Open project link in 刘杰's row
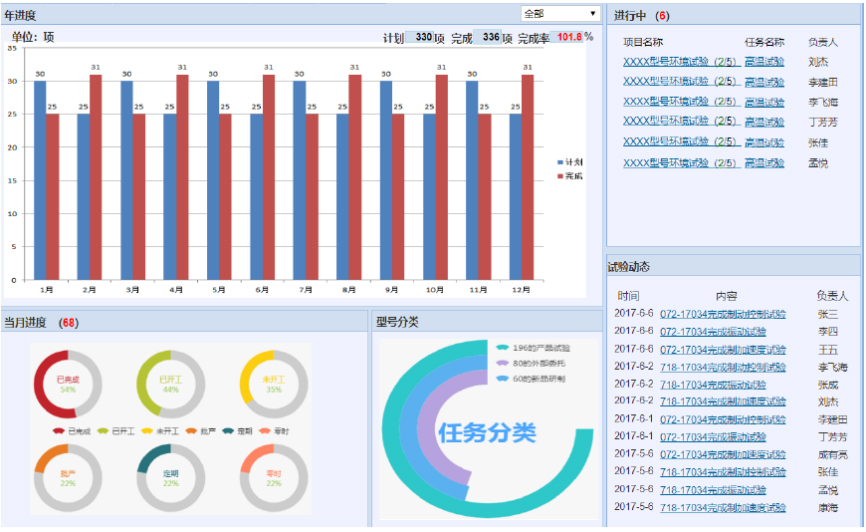This screenshot has width=866, height=532. (678, 61)
